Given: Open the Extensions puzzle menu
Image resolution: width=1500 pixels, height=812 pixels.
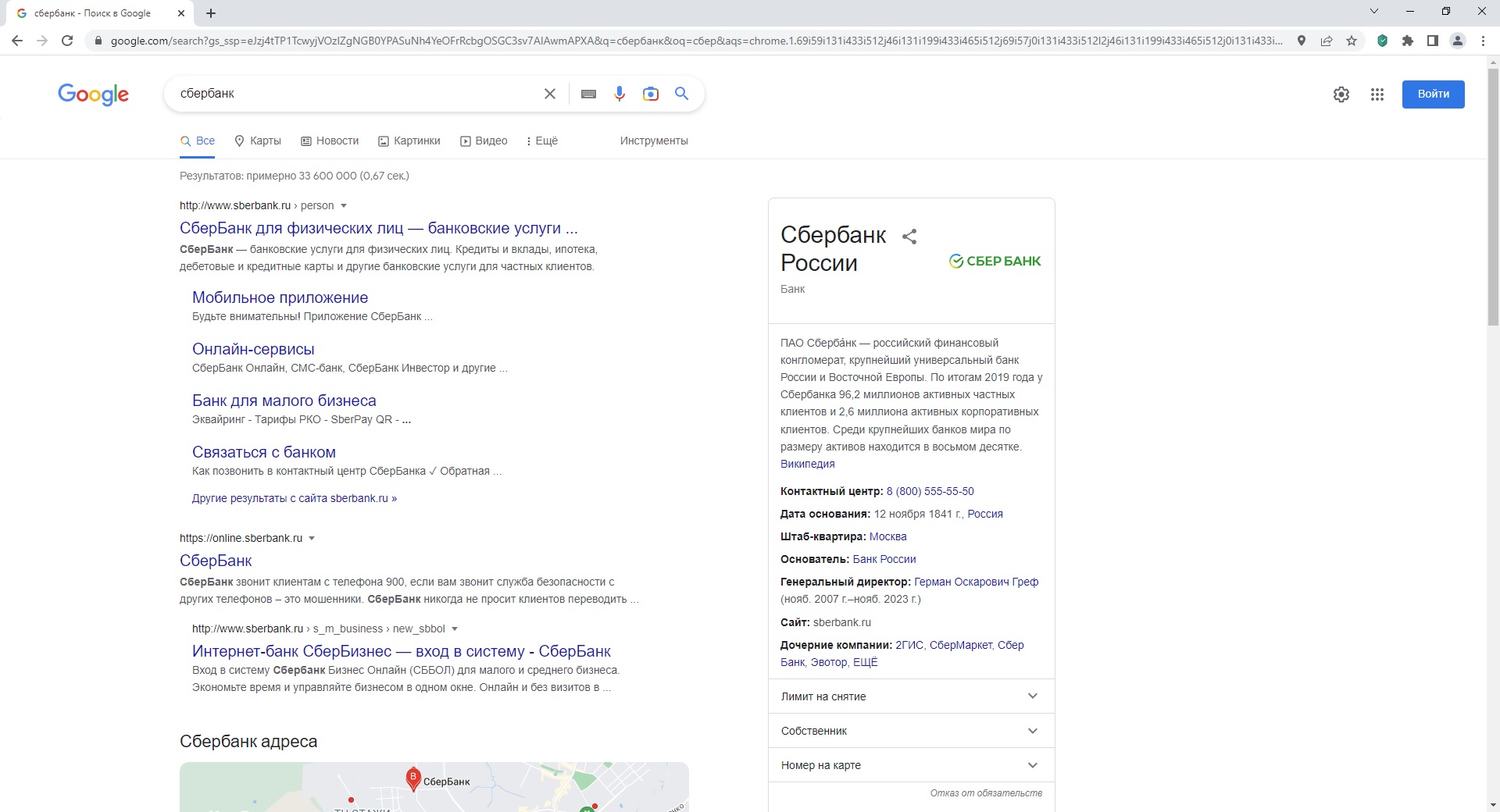Looking at the screenshot, I should pyautogui.click(x=1408, y=41).
